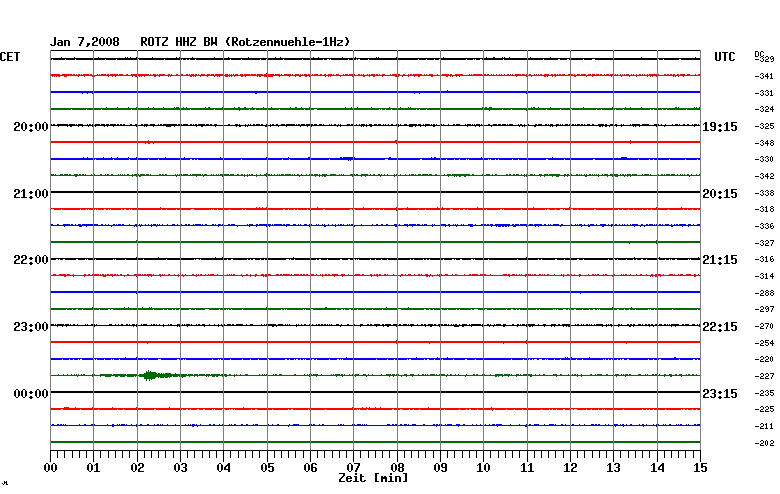This screenshot has width=780, height=494.
Task: Click the DC offset value -327
Action: pyautogui.click(x=765, y=243)
